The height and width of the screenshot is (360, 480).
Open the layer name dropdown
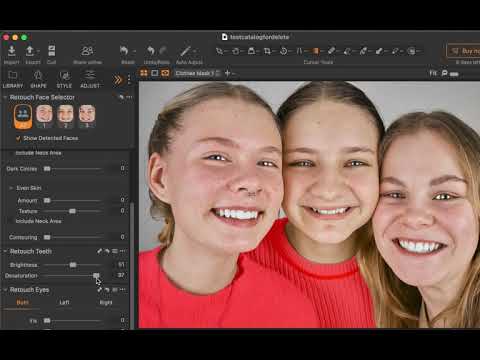point(198,73)
